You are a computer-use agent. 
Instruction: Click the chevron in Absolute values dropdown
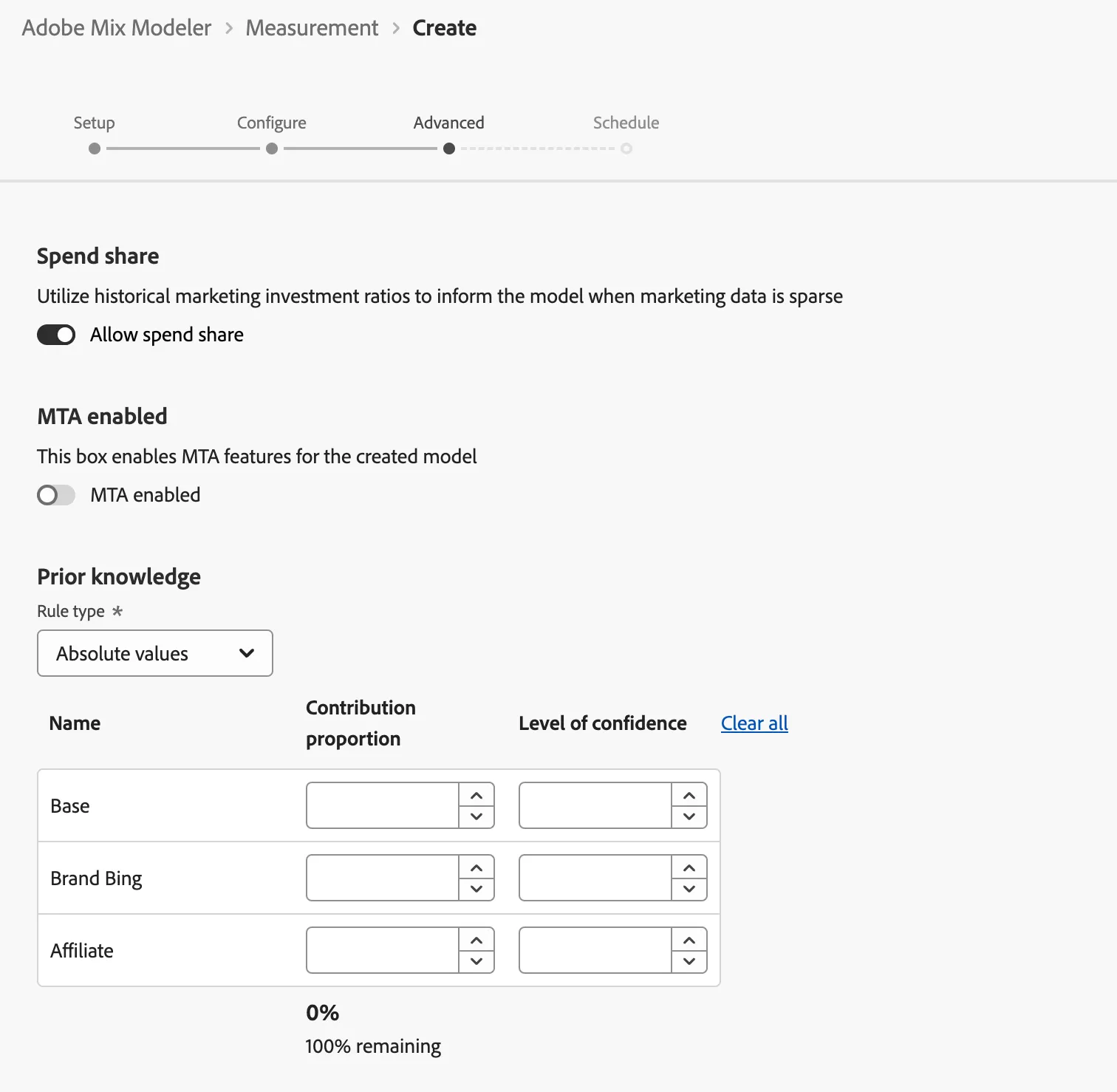click(x=247, y=653)
